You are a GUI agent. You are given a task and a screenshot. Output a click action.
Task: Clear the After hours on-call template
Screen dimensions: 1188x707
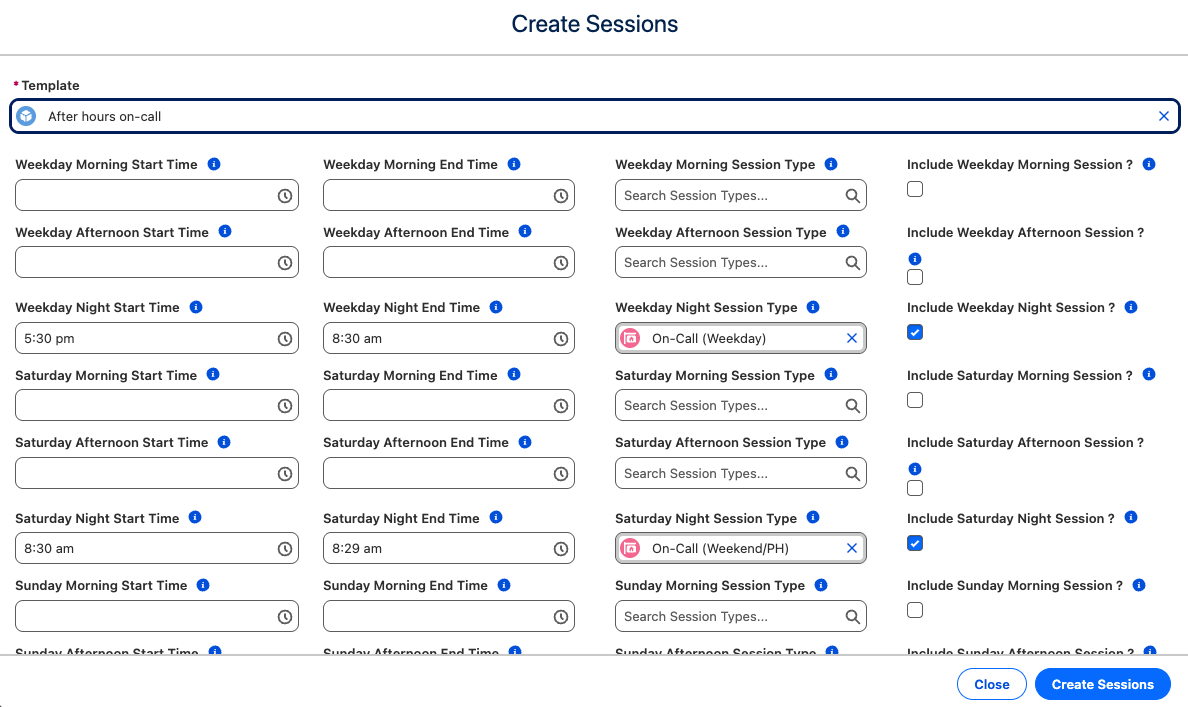(x=1163, y=116)
